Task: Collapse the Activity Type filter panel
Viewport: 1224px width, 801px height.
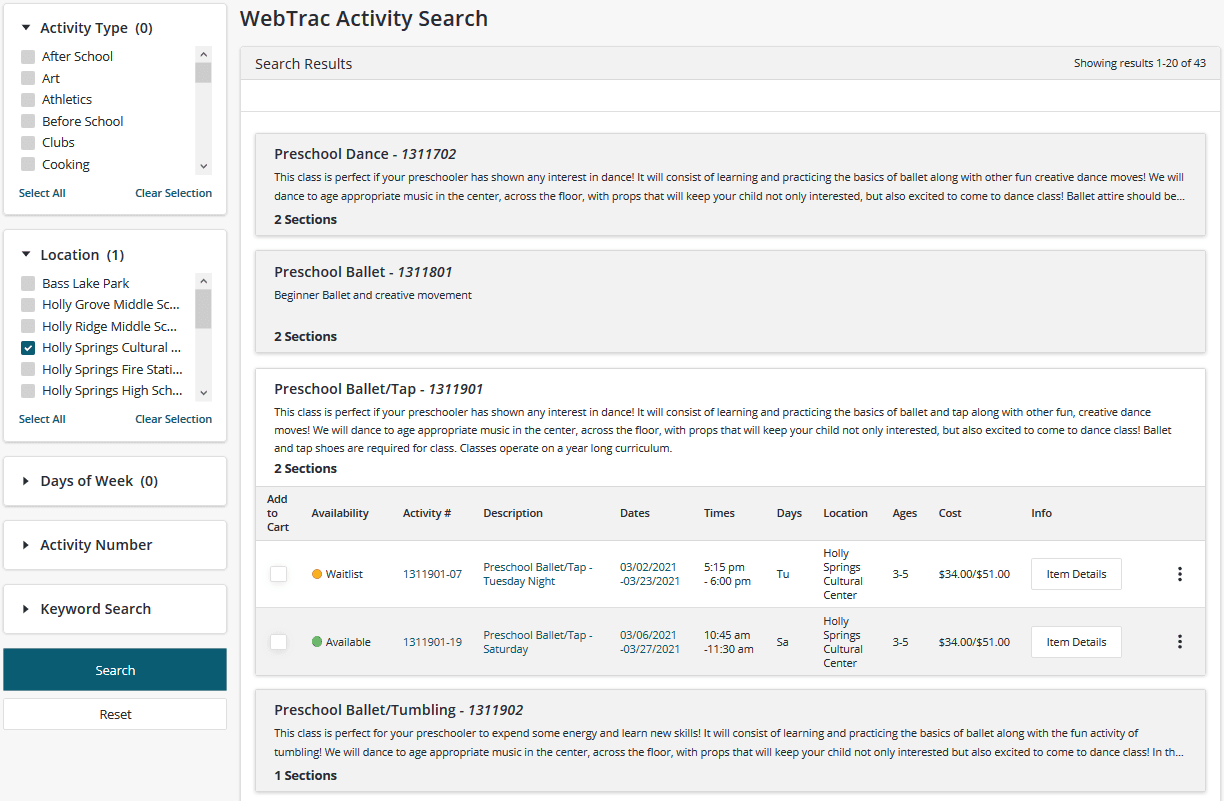Action: 85,28
